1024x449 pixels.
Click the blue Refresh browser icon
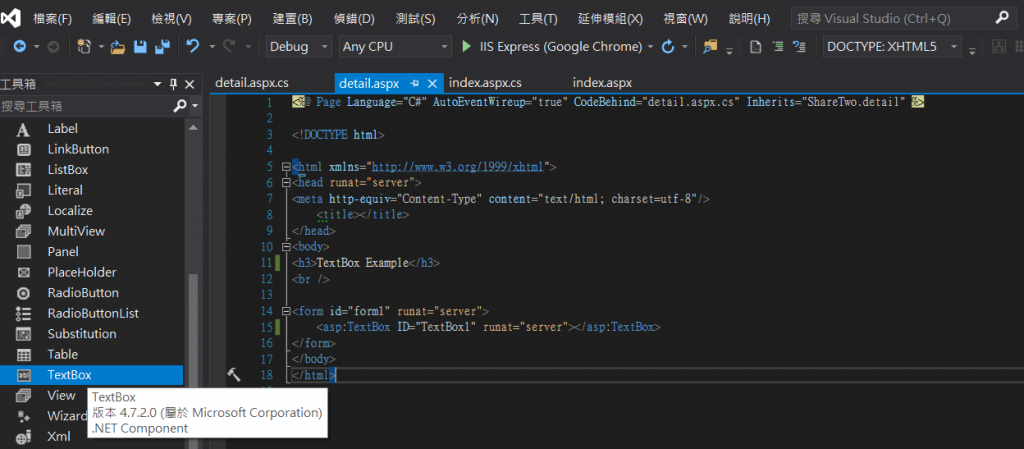coord(667,47)
